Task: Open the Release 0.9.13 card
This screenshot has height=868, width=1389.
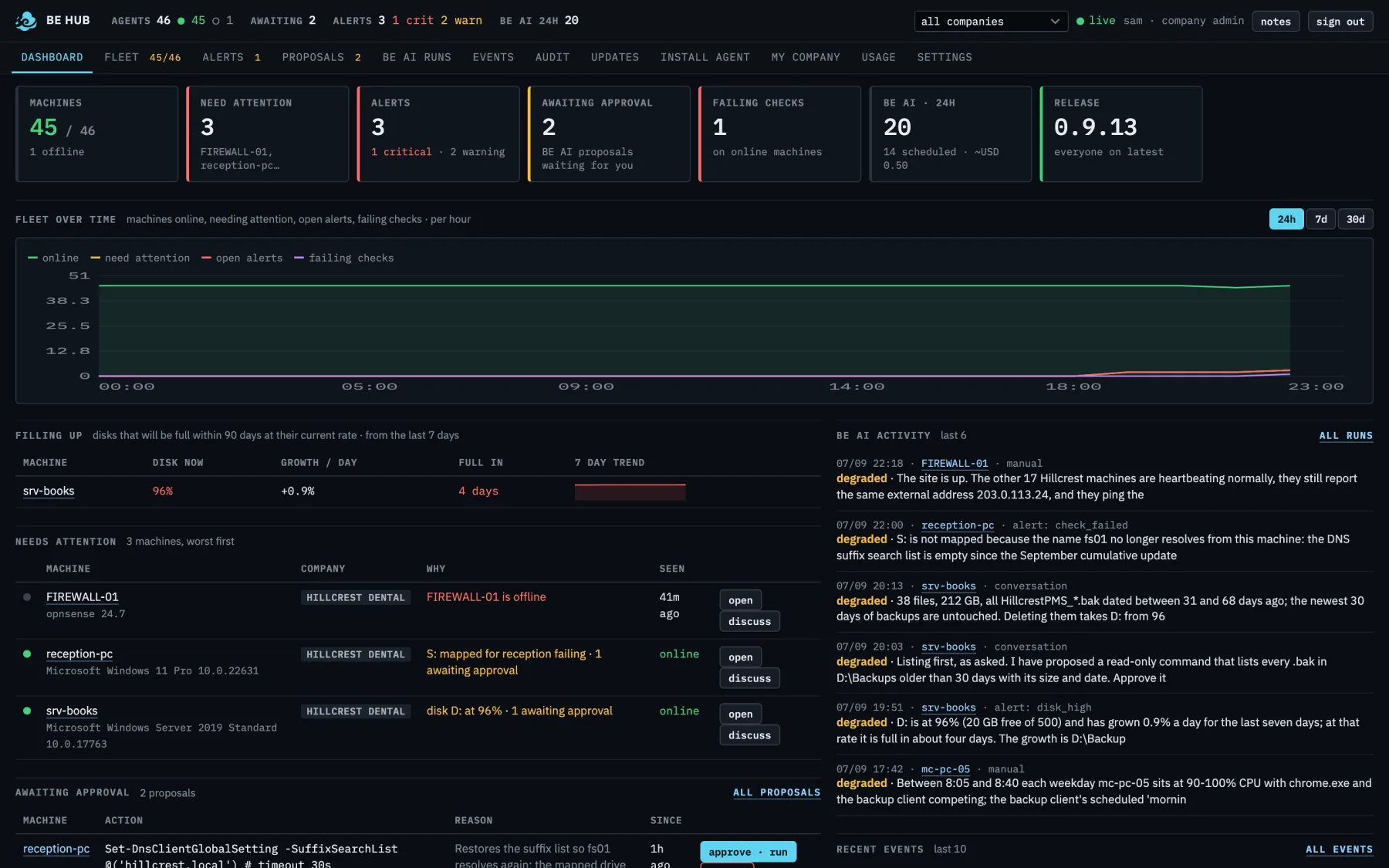Action: 1121,134
